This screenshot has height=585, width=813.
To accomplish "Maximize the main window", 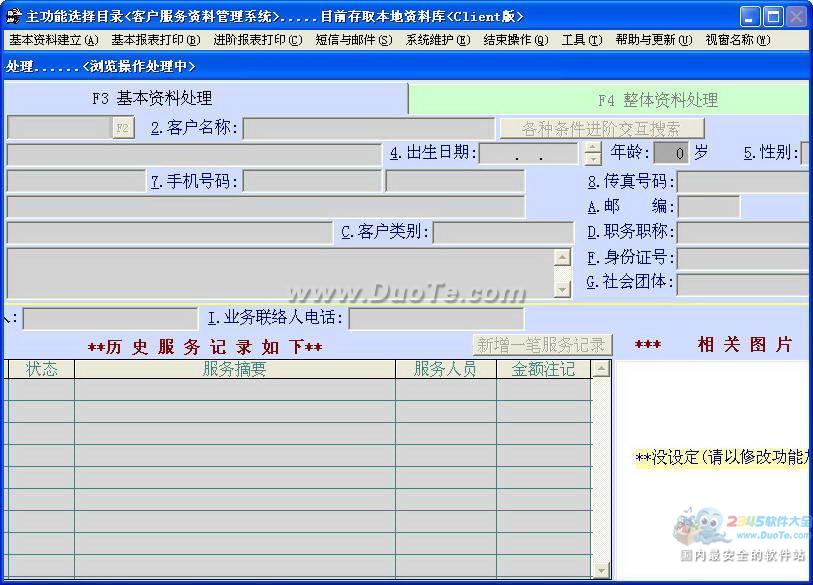I will tap(773, 17).
